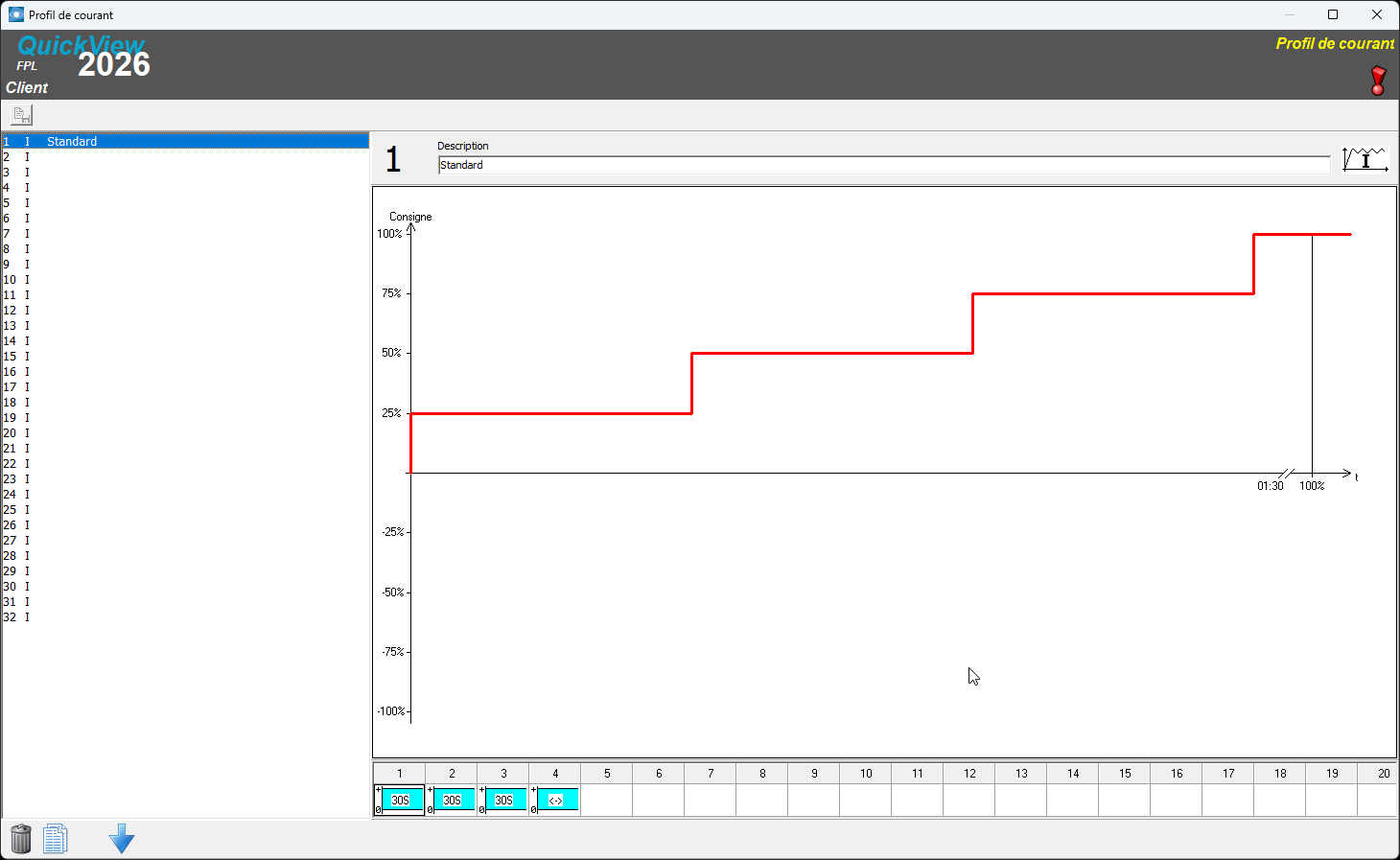Screen dimensions: 1400x860
Task: Select profile row 27 in the list
Action: pyautogui.click(x=185, y=540)
